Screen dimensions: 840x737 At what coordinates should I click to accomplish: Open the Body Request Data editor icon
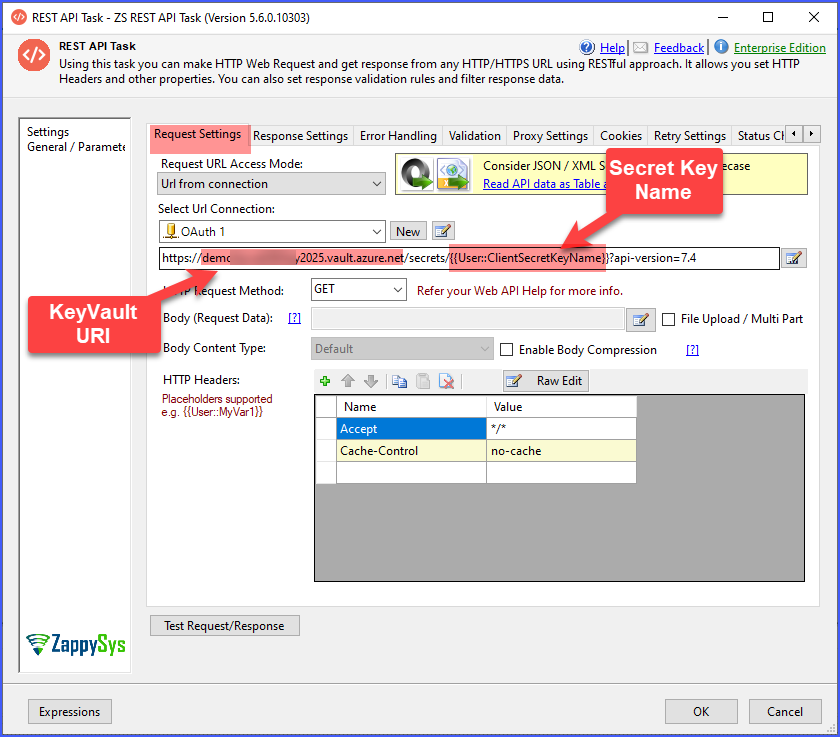coord(641,320)
